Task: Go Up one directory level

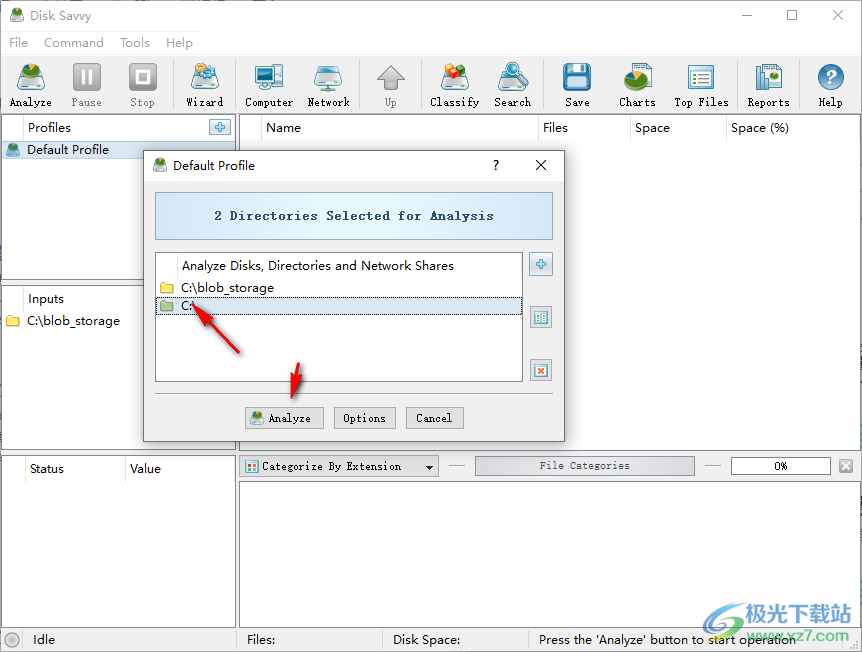Action: click(x=390, y=85)
